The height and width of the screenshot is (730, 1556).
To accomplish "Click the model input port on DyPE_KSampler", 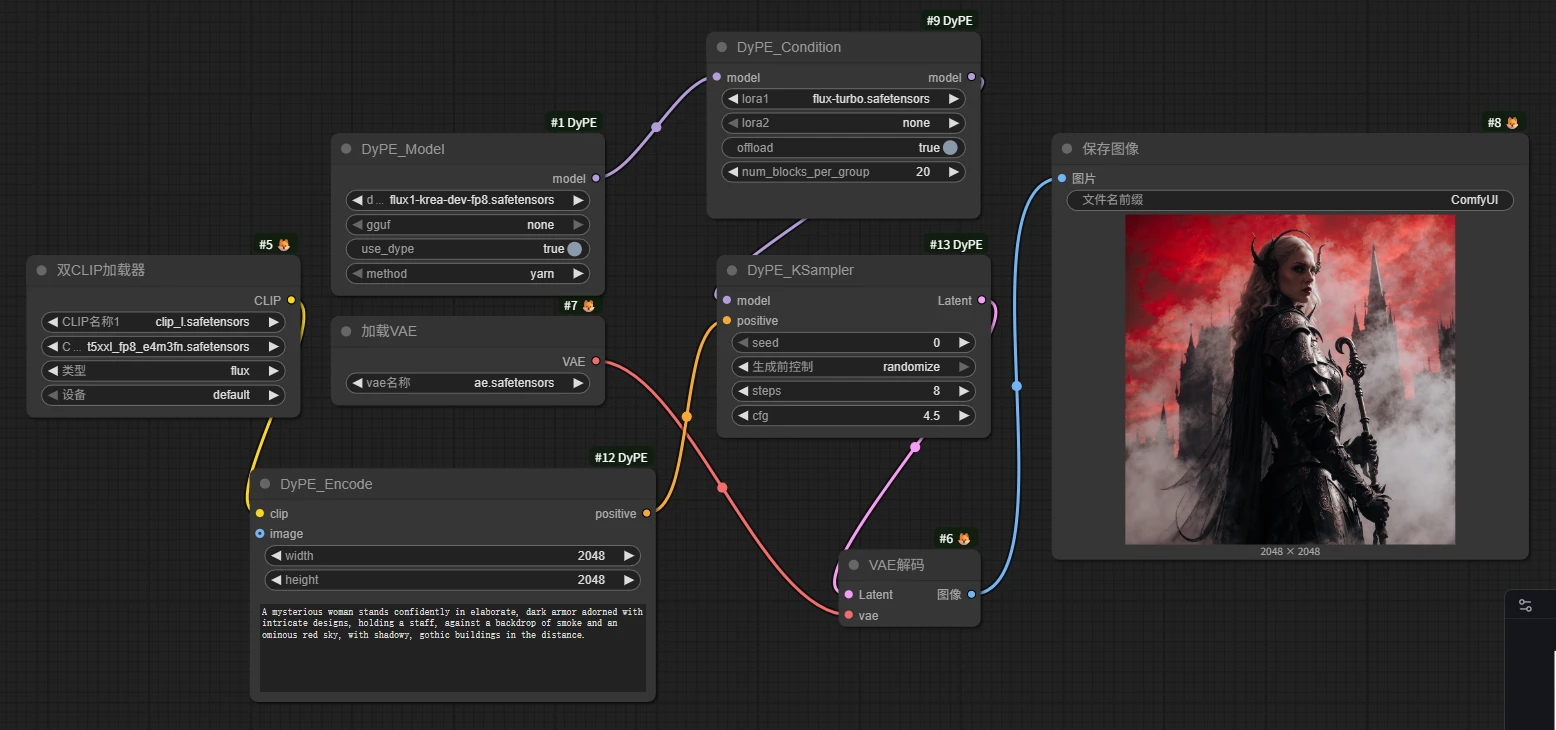I will tap(727, 300).
